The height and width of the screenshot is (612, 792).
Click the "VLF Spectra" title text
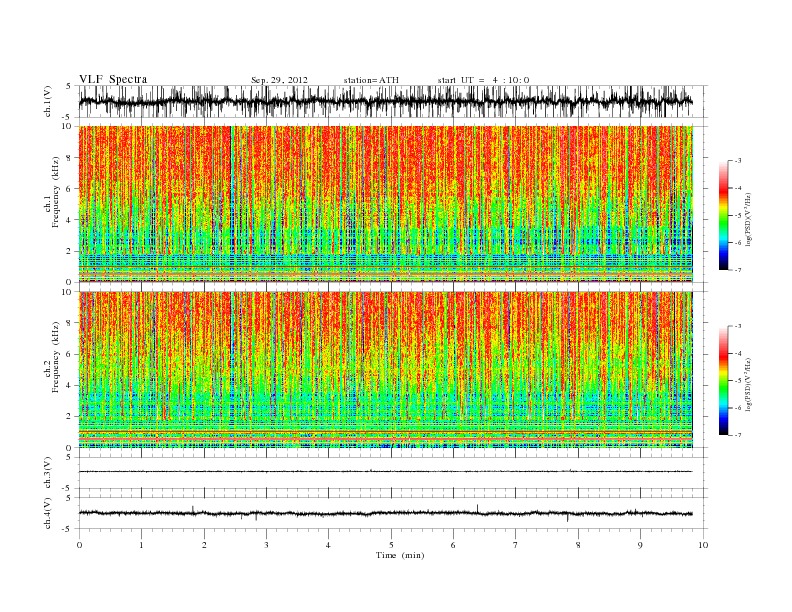coord(113,79)
